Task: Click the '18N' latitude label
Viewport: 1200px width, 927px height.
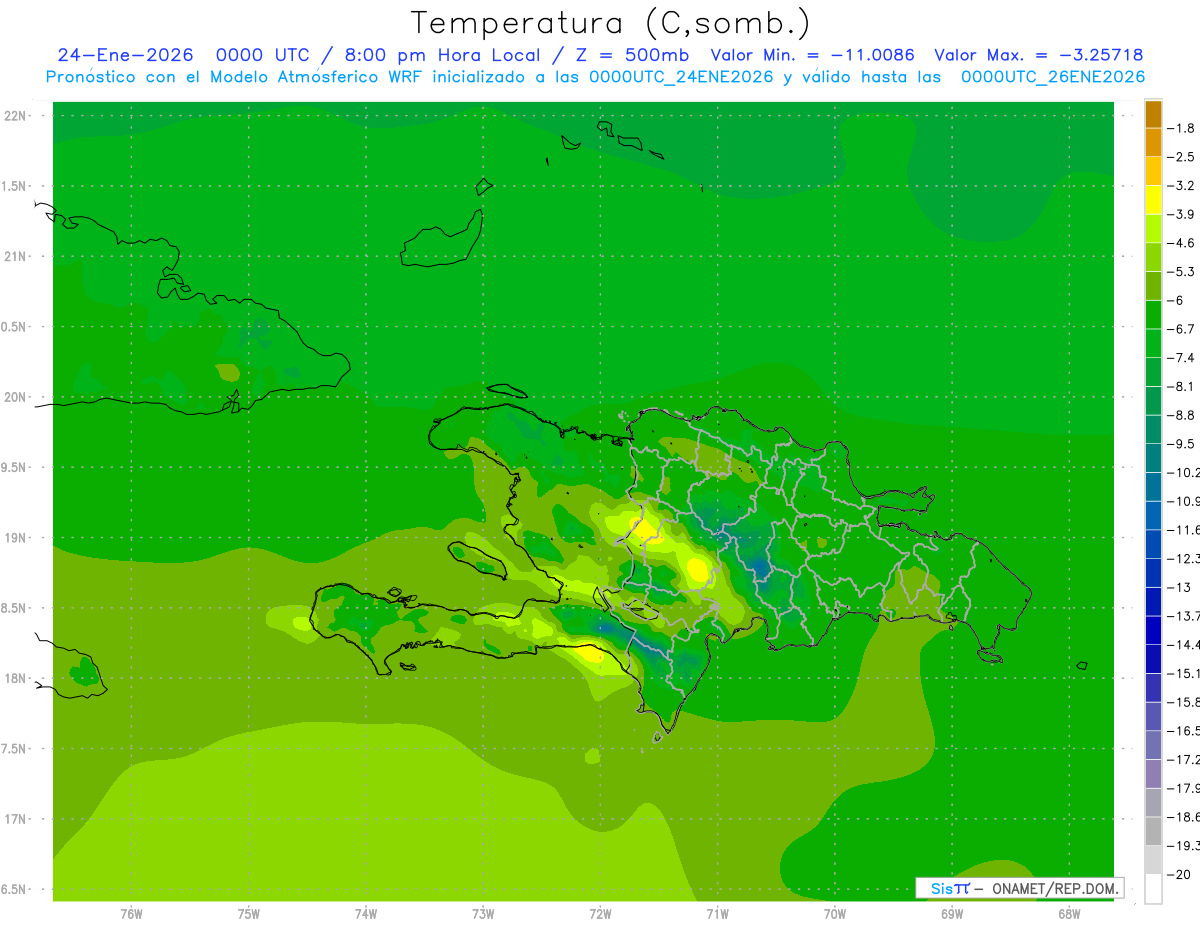Action: 16,678
